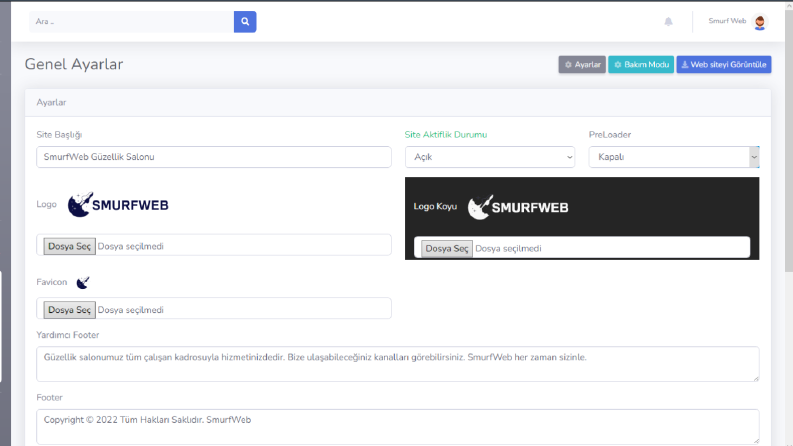This screenshot has width=793, height=446.
Task: Enable Bakım Modu
Action: 641,65
